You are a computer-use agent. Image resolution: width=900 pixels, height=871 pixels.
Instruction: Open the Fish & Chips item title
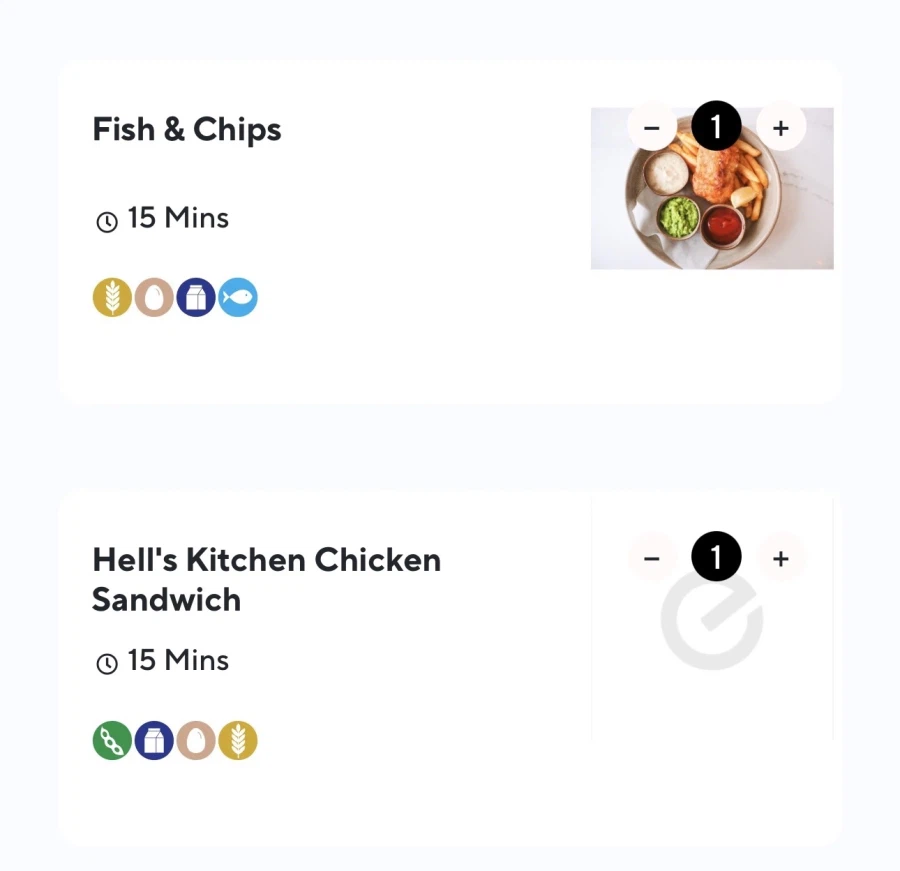[187, 130]
